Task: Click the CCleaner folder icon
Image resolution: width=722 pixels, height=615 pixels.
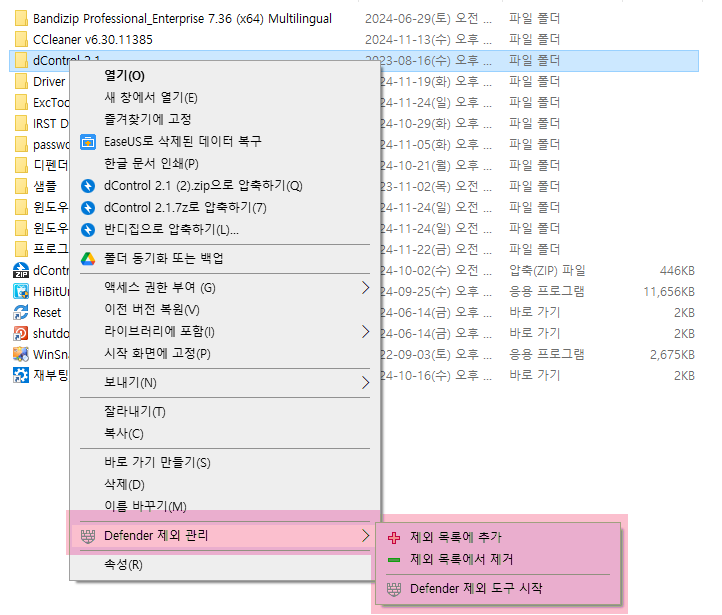Action: [x=21, y=40]
